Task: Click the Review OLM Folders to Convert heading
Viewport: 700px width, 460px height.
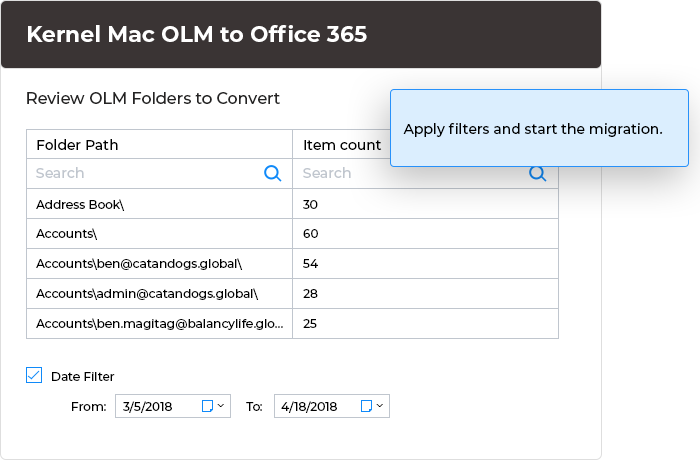Action: 153,98
